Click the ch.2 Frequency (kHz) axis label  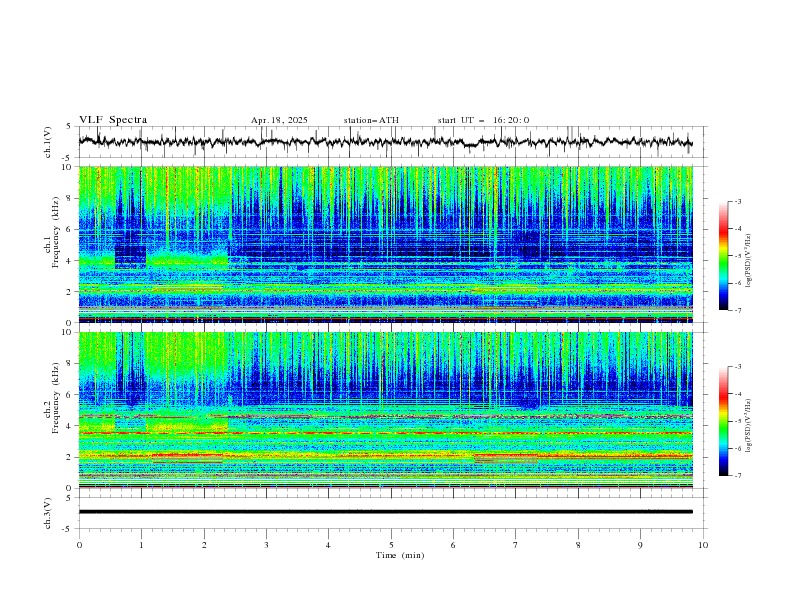coord(51,398)
